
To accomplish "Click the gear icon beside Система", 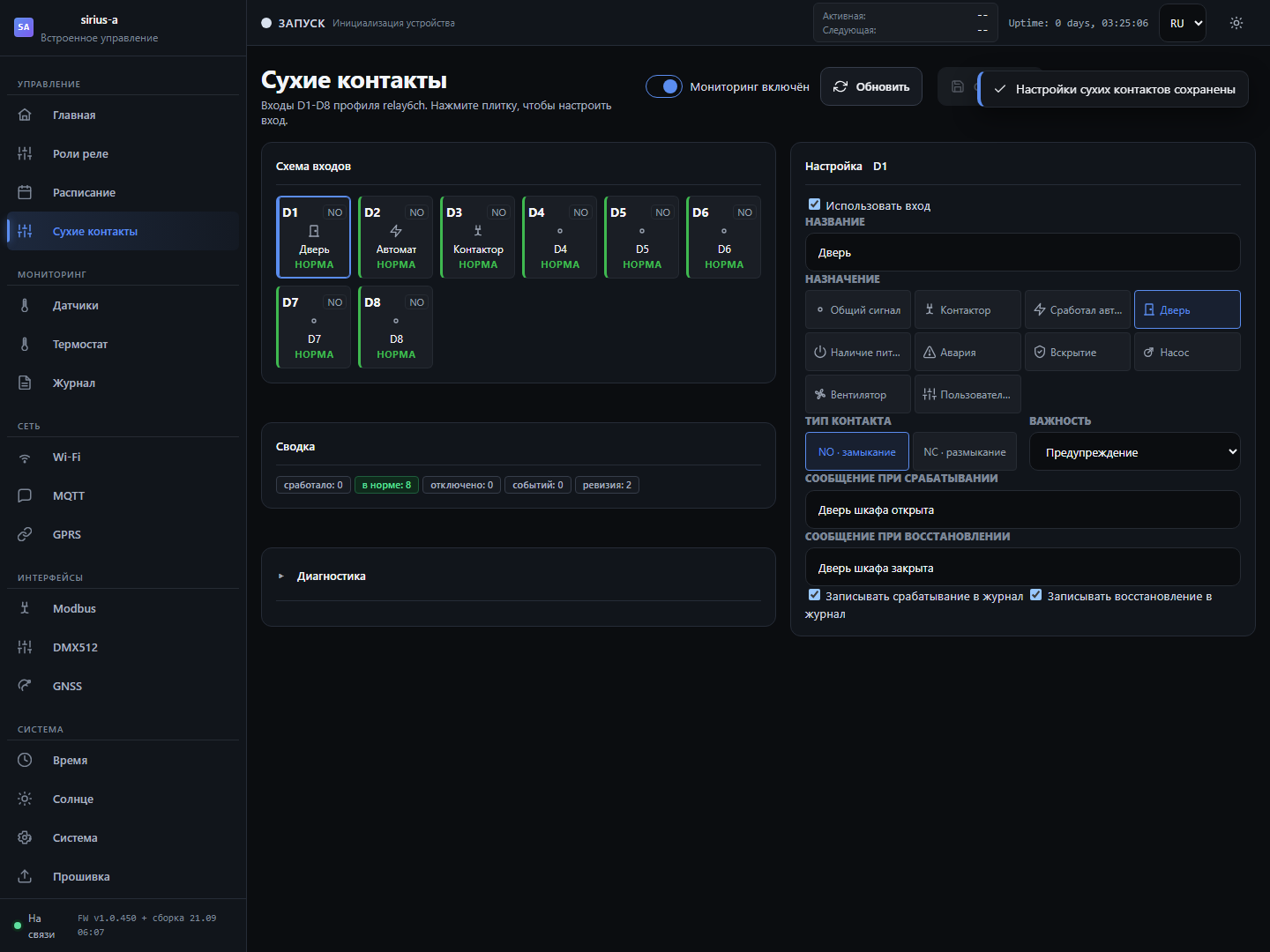I will coord(25,837).
